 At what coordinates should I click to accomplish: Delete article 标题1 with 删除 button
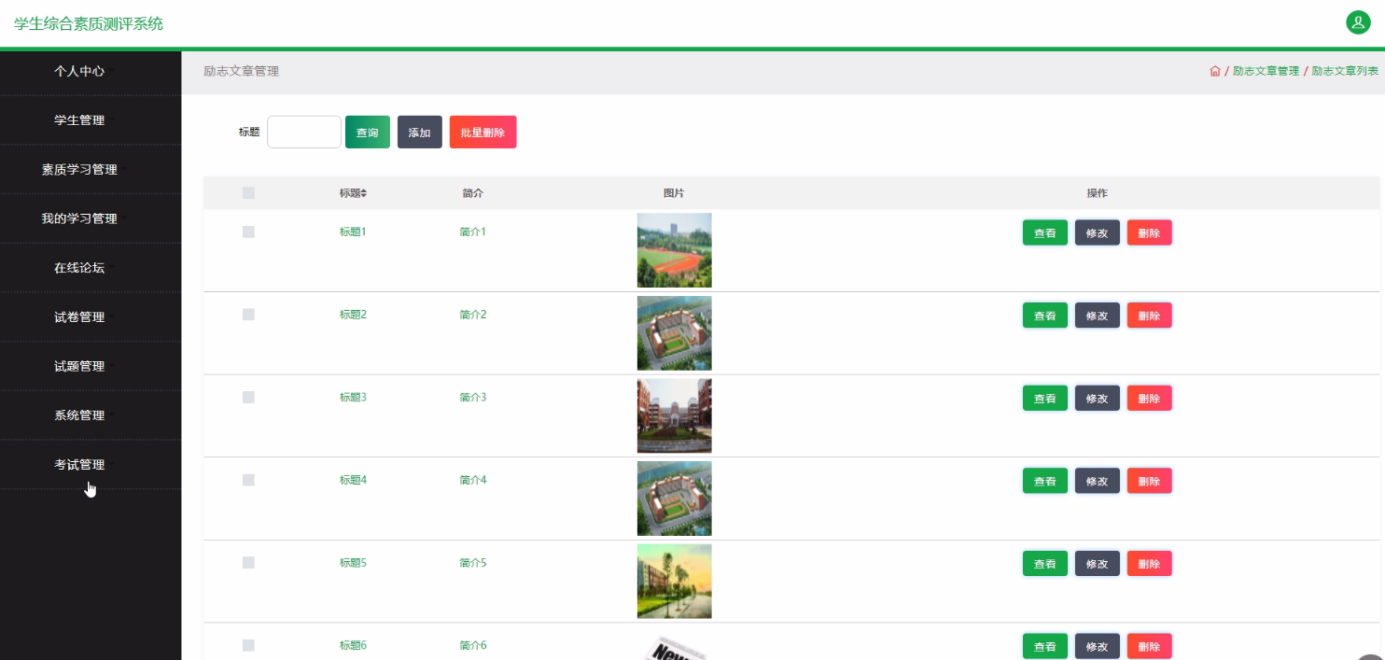click(1149, 233)
